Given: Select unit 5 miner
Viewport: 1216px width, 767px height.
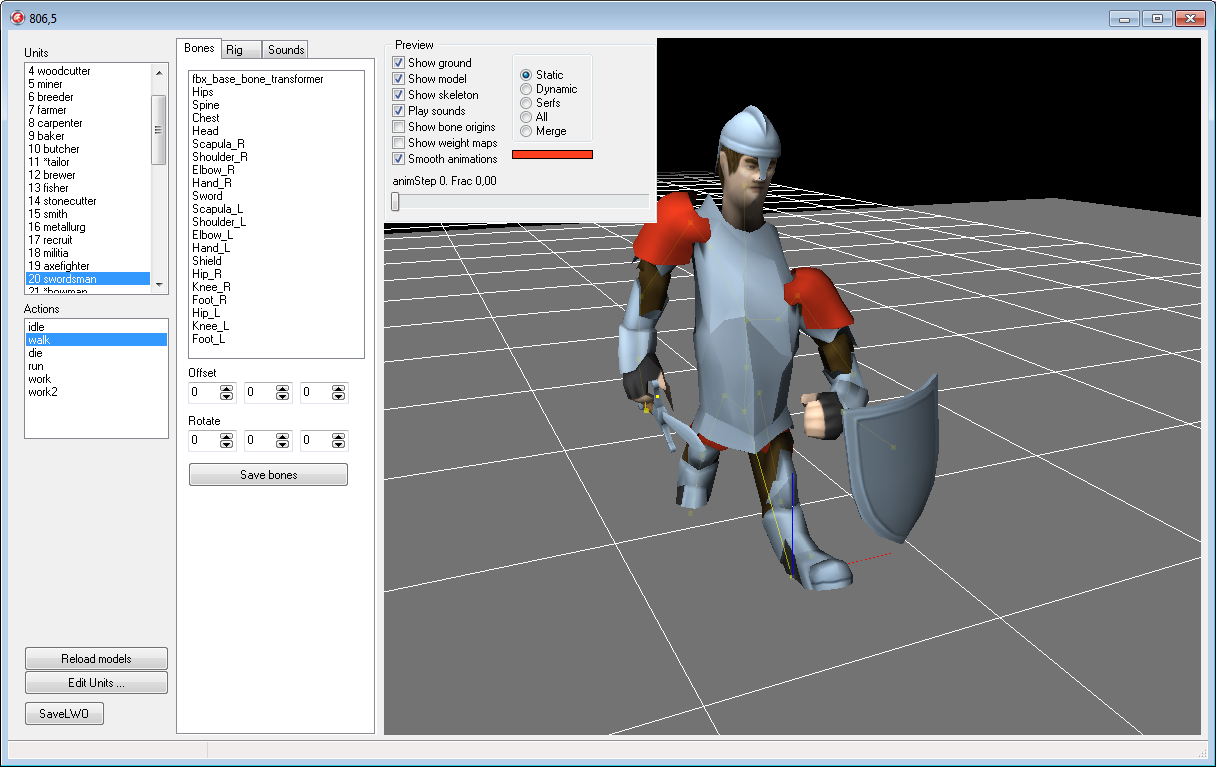Looking at the screenshot, I should click(x=88, y=84).
